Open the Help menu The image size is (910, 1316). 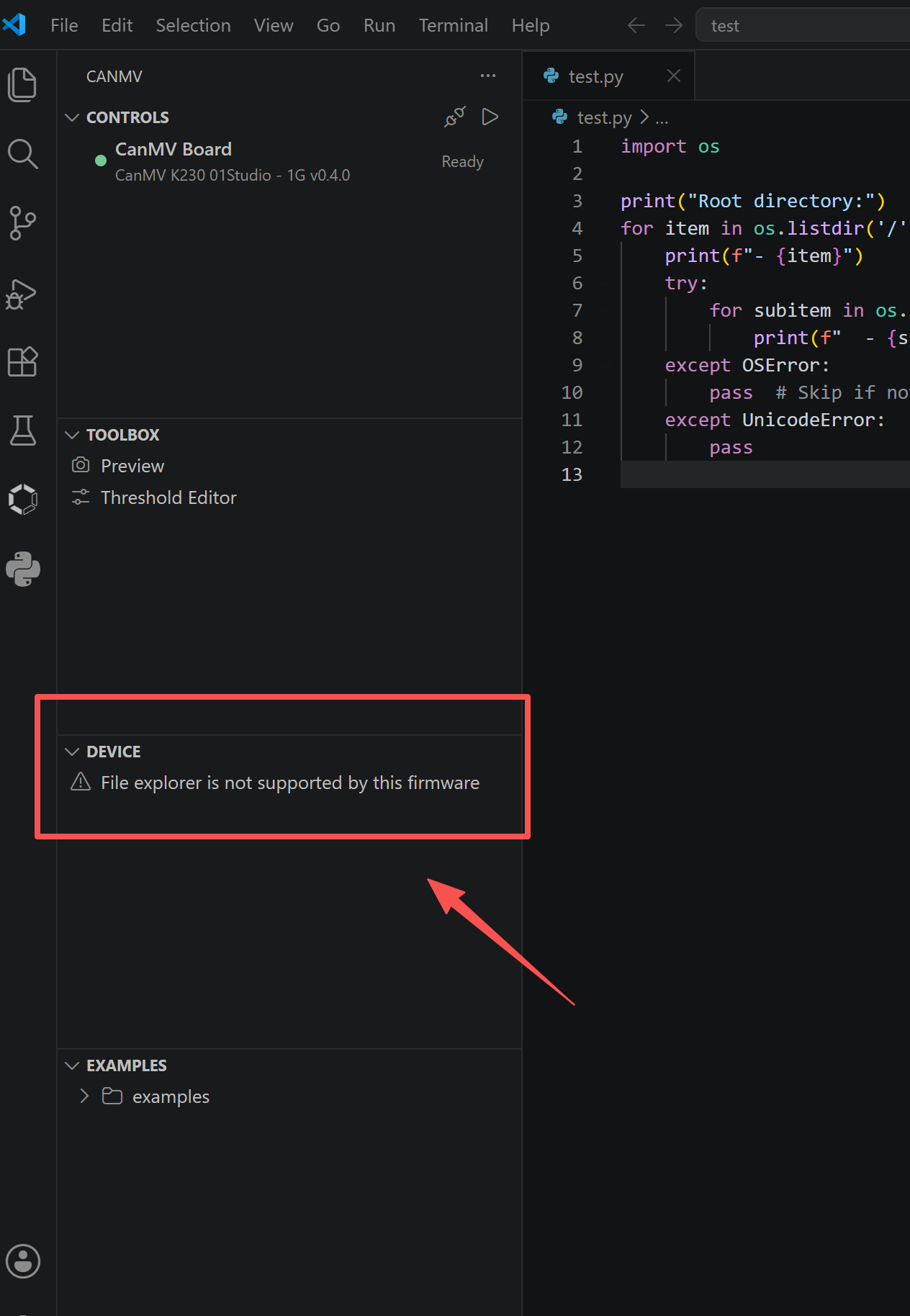click(531, 25)
